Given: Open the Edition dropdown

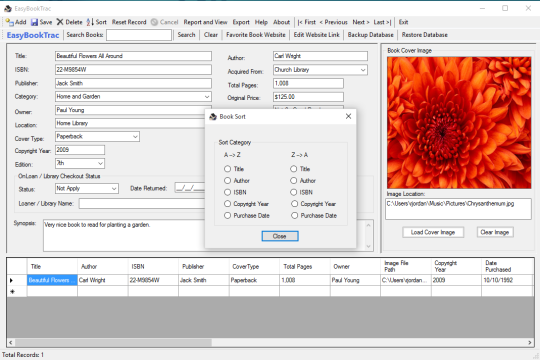Looking at the screenshot, I should tap(100, 163).
